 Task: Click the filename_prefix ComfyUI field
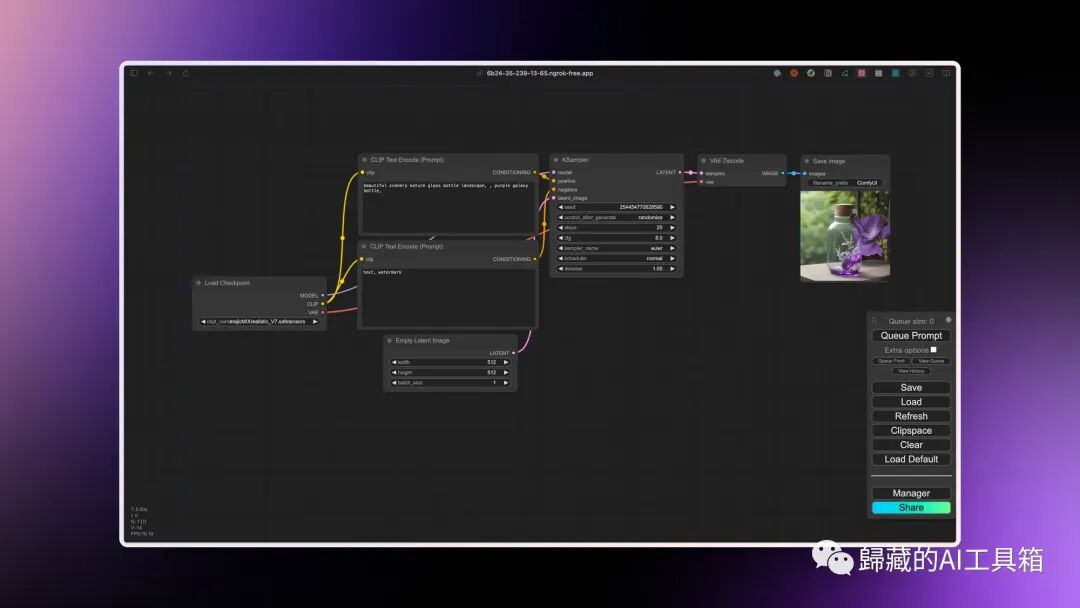point(844,183)
